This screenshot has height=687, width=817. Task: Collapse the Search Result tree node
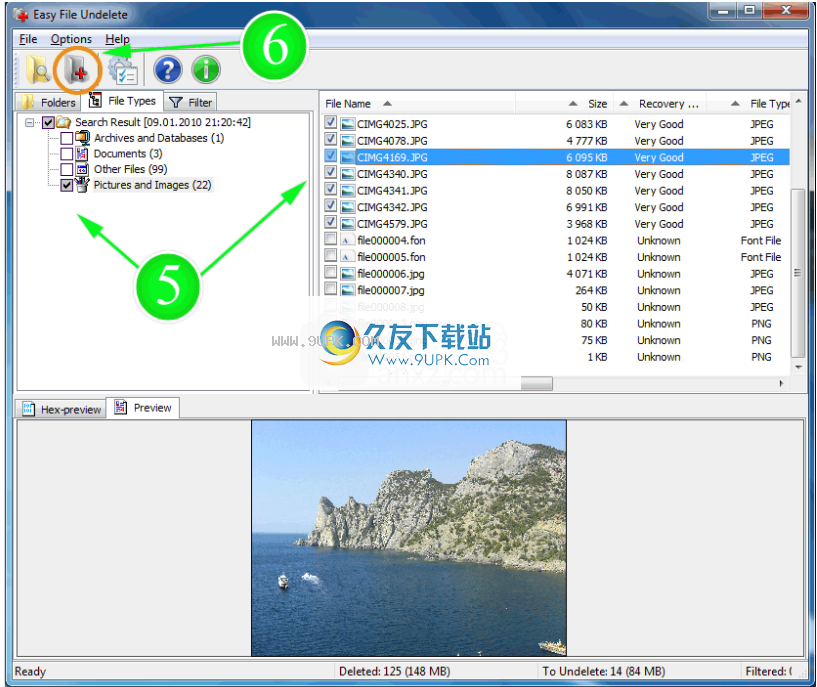click(x=30, y=123)
